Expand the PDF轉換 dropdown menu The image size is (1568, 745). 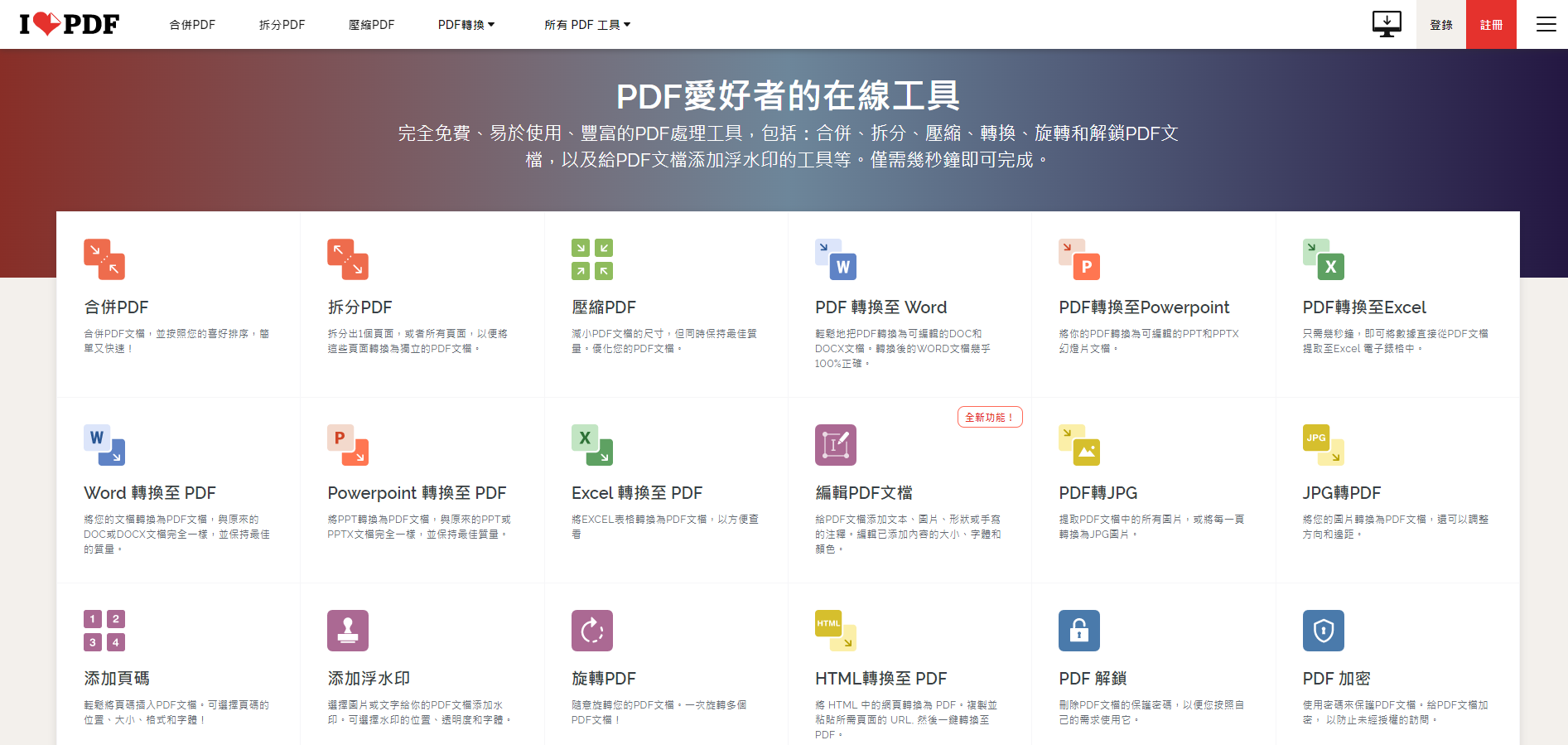[466, 25]
